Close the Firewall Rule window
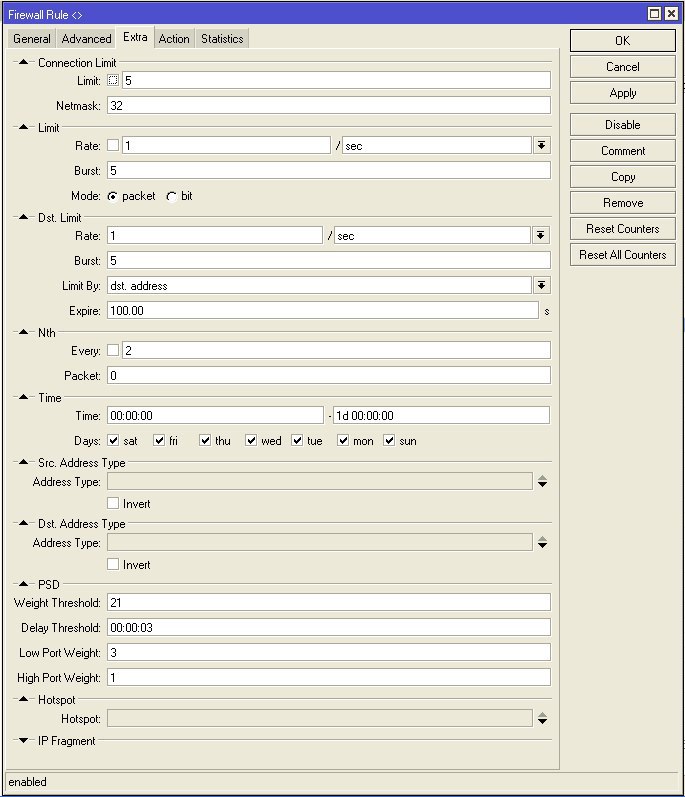The height and width of the screenshot is (797, 685). (671, 14)
